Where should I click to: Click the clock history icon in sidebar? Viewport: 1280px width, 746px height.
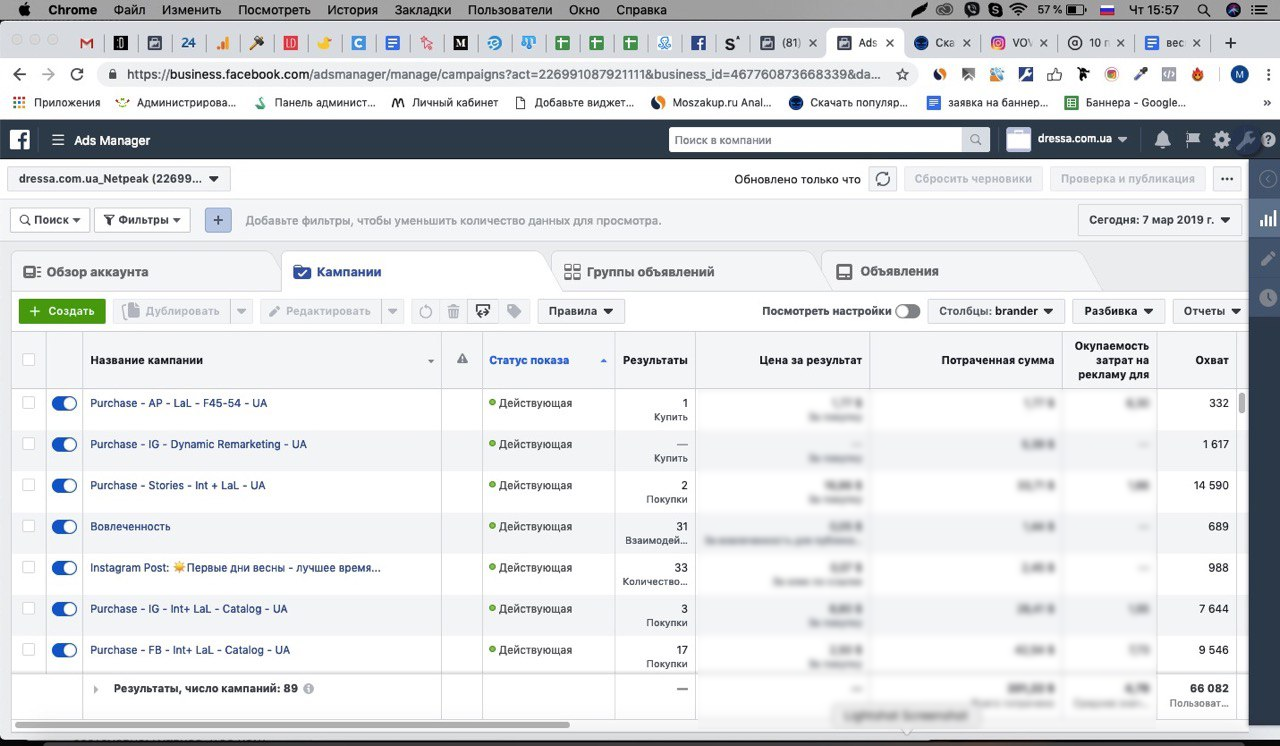pyautogui.click(x=1267, y=297)
